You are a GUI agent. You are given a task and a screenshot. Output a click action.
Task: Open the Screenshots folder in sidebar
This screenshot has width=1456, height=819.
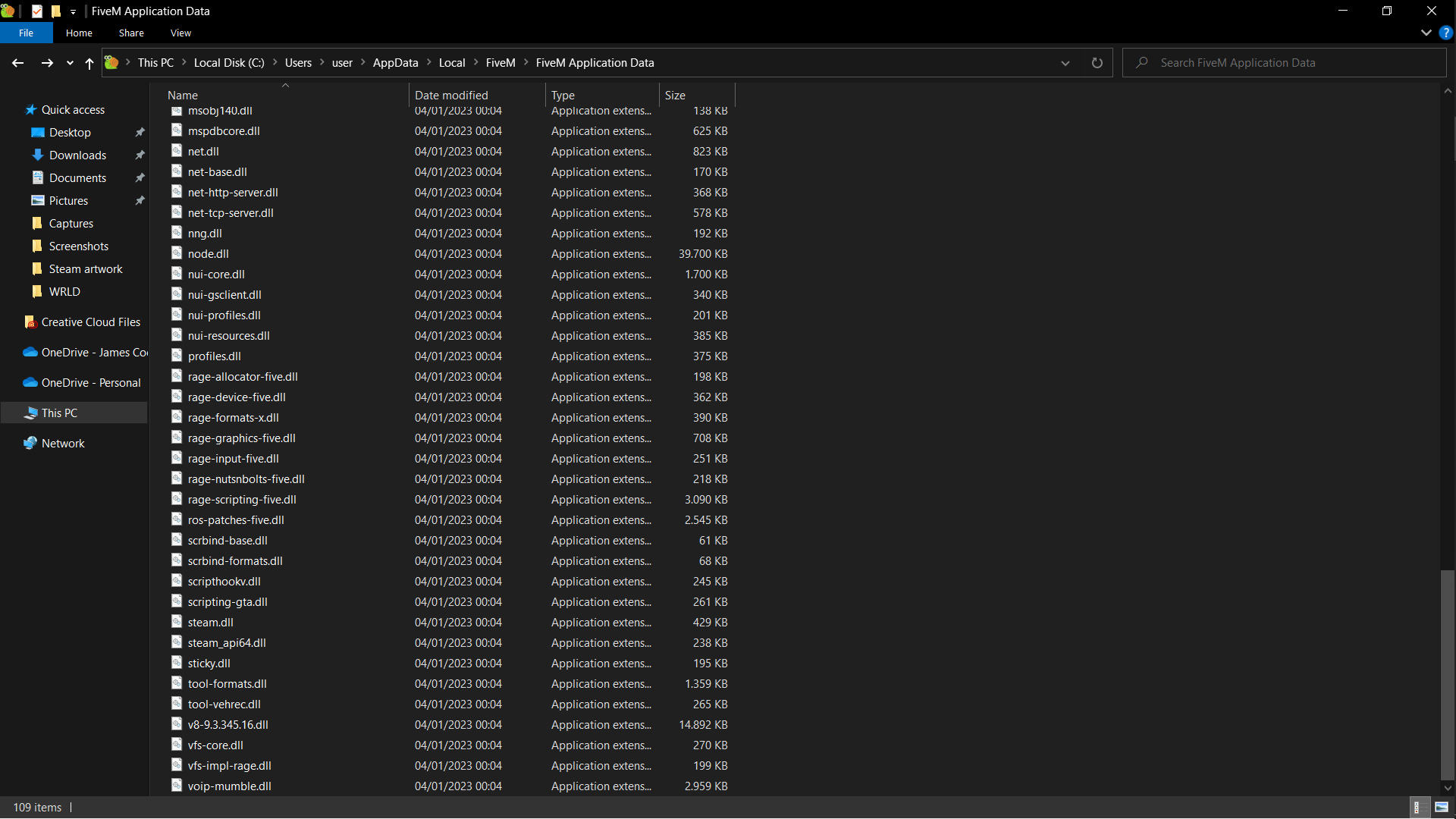(78, 246)
